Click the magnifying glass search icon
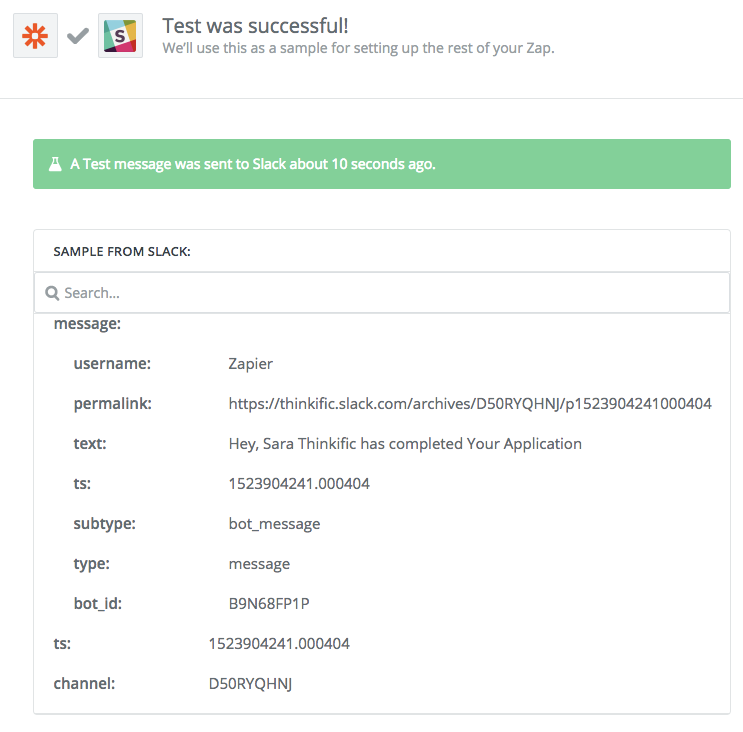Viewport: 743px width, 732px height. [x=52, y=293]
